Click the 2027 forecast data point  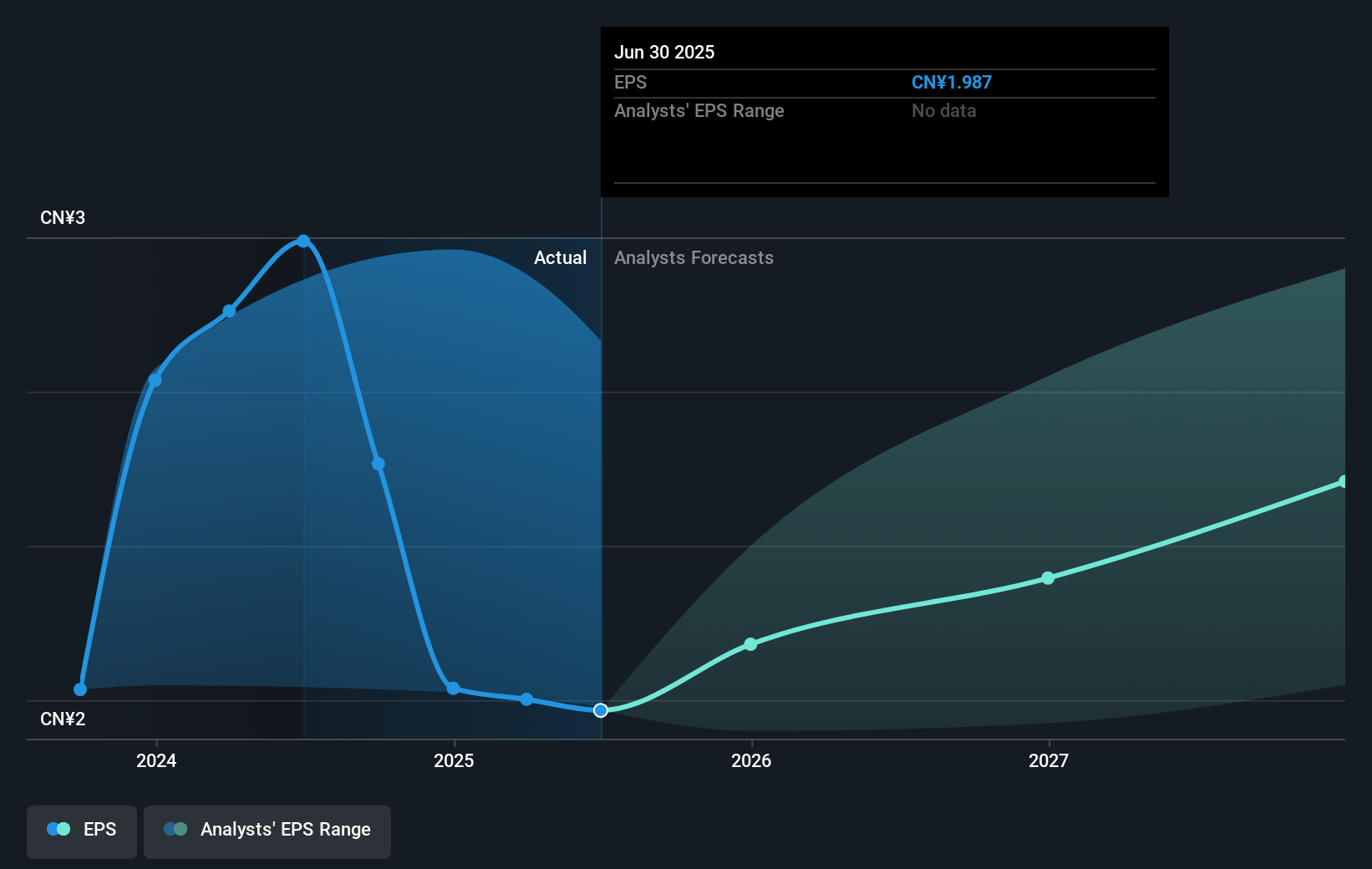click(1048, 577)
